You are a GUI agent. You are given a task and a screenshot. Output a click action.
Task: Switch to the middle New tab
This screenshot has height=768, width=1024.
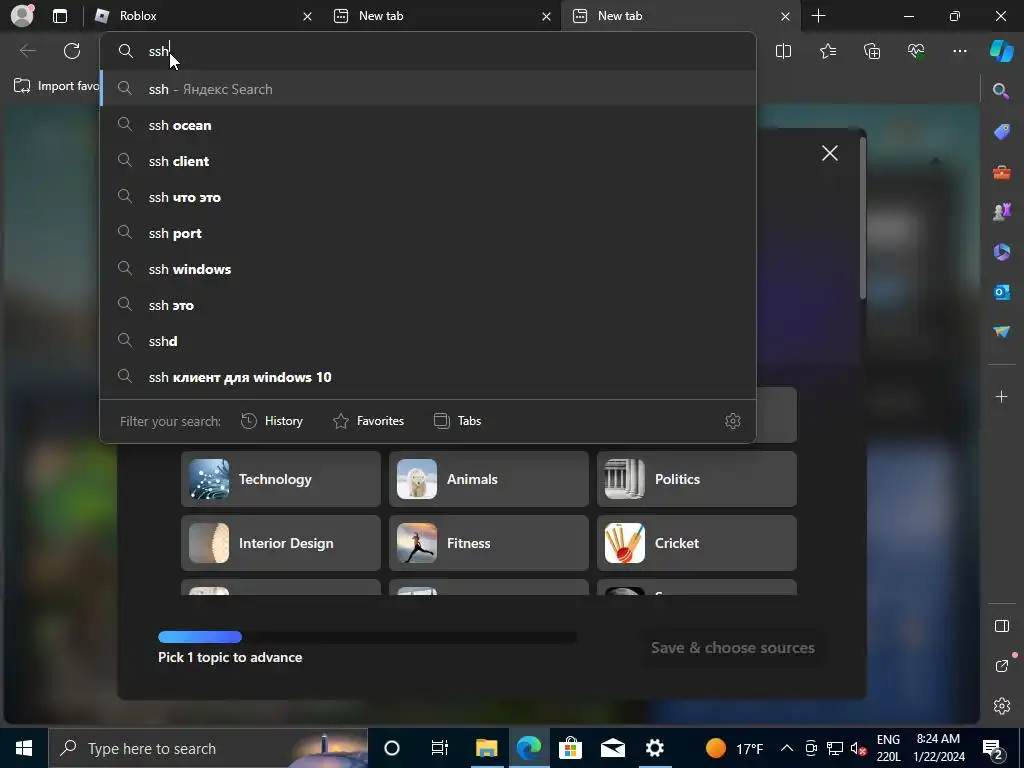(441, 16)
